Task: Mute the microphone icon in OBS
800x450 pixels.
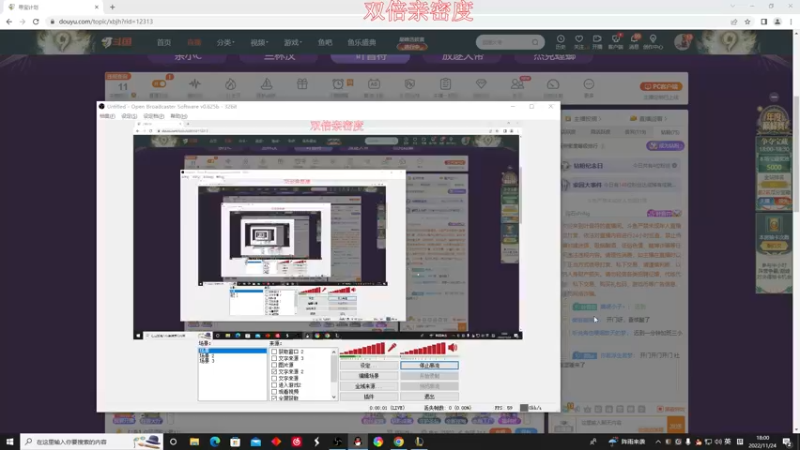Action: [x=392, y=348]
